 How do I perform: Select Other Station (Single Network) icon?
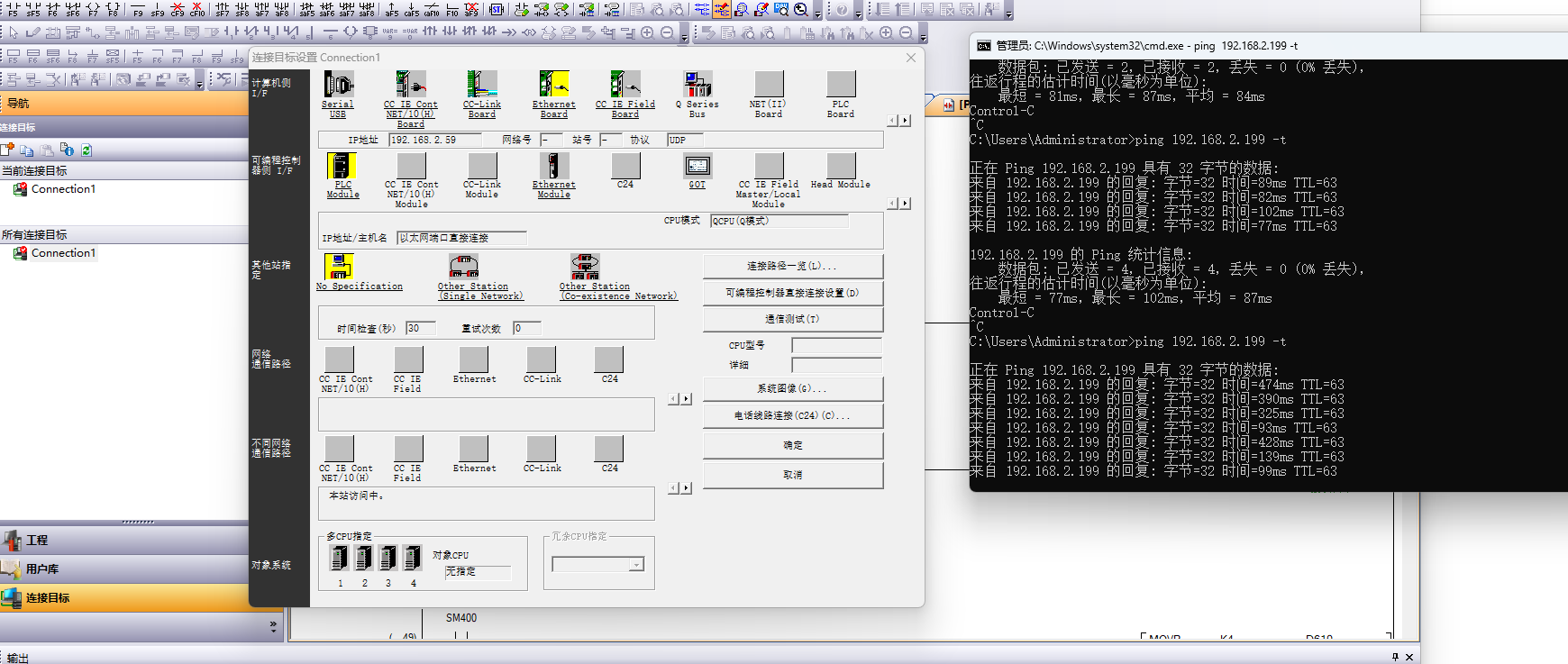point(463,267)
